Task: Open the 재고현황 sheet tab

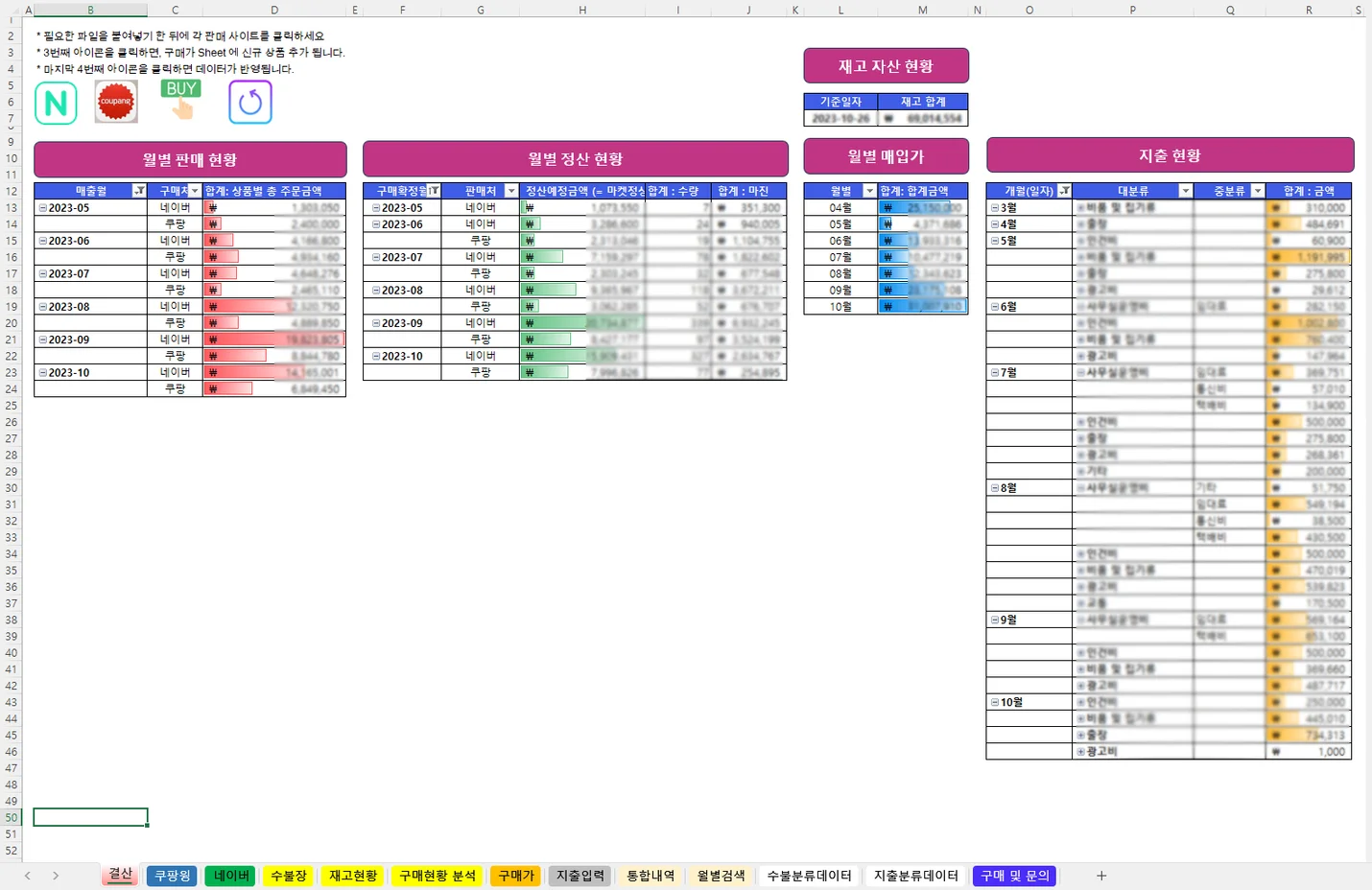Action: click(x=353, y=876)
